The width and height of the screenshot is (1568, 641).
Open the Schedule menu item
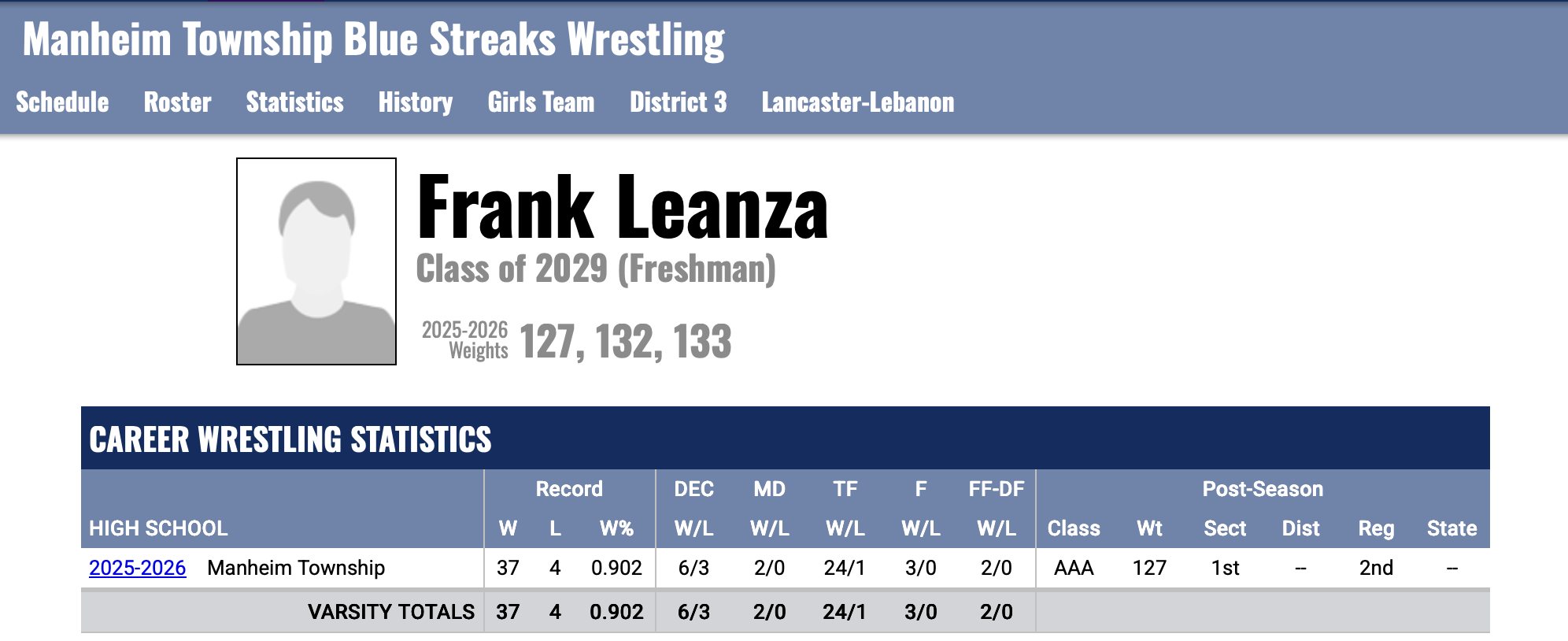62,102
